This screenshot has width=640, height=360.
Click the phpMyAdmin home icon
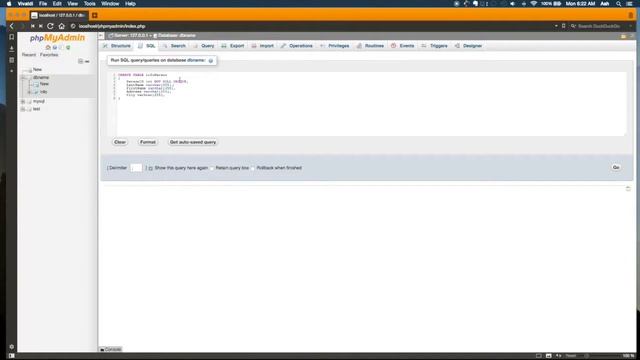(x=48, y=48)
